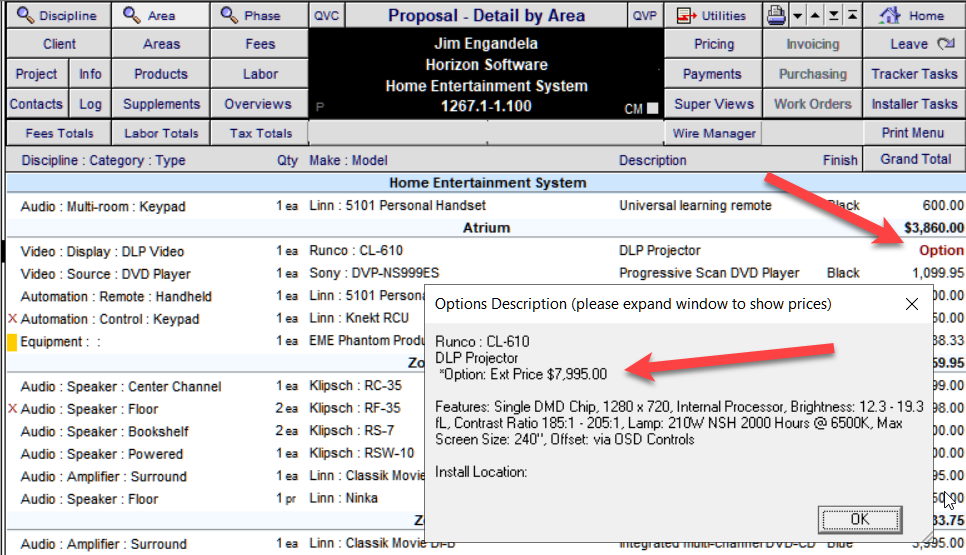Viewport: 966px width, 555px height.
Task: Click the jump-to-top arrow icon
Action: pos(852,15)
